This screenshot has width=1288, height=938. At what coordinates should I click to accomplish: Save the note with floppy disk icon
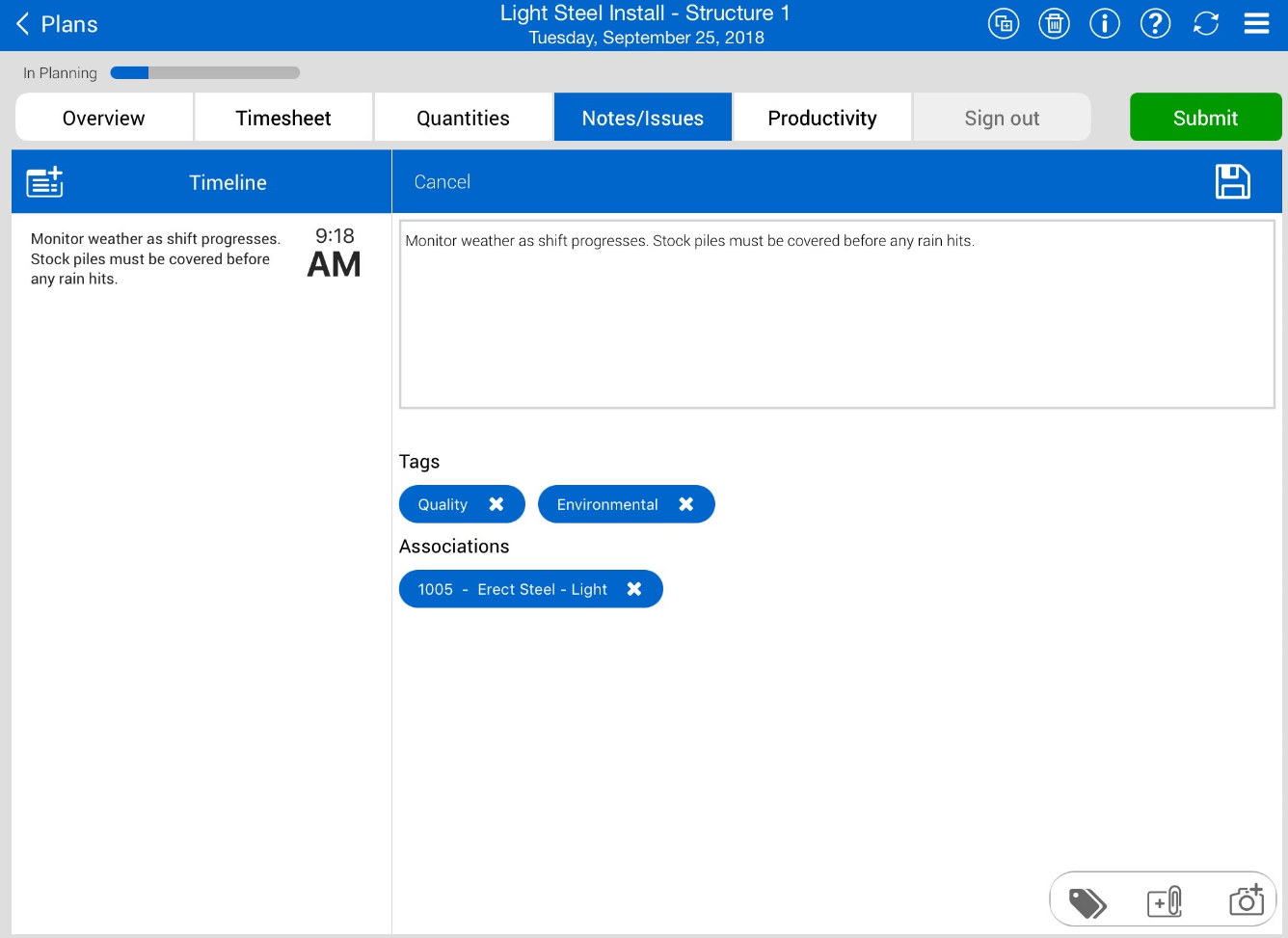click(x=1232, y=181)
